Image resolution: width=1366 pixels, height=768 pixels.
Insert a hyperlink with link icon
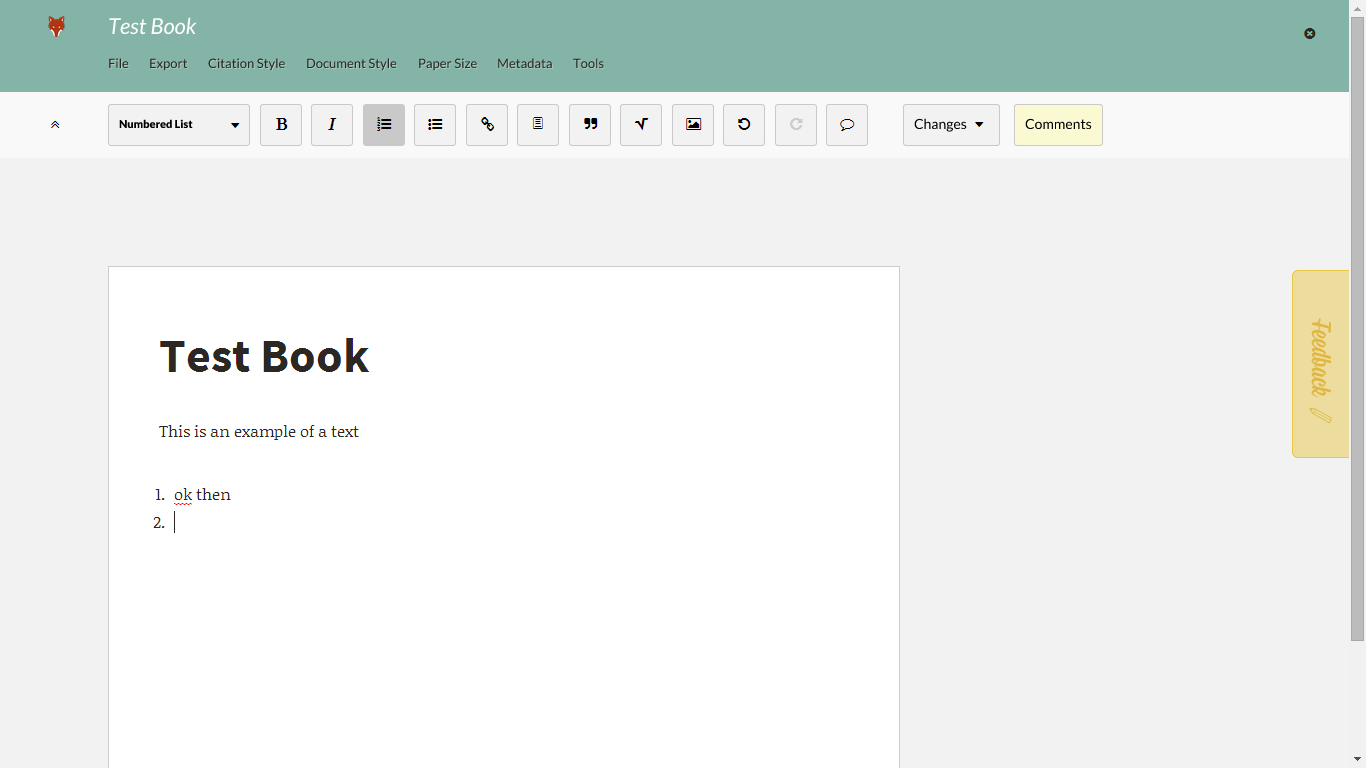pos(487,125)
